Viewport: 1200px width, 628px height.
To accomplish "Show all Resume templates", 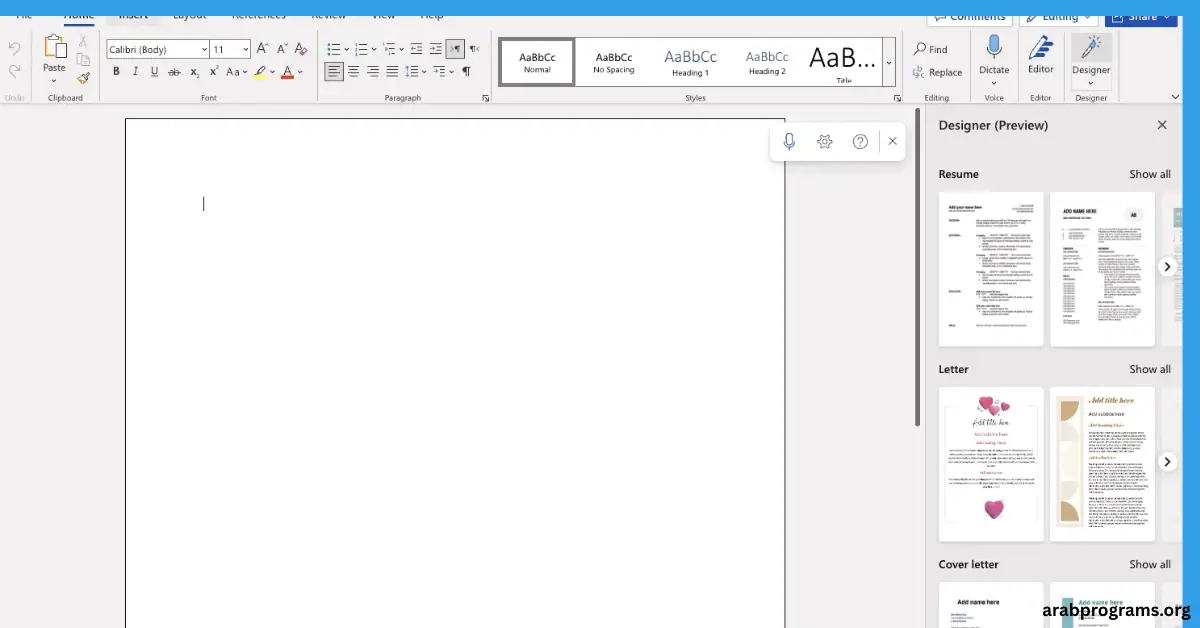I will 1150,174.
